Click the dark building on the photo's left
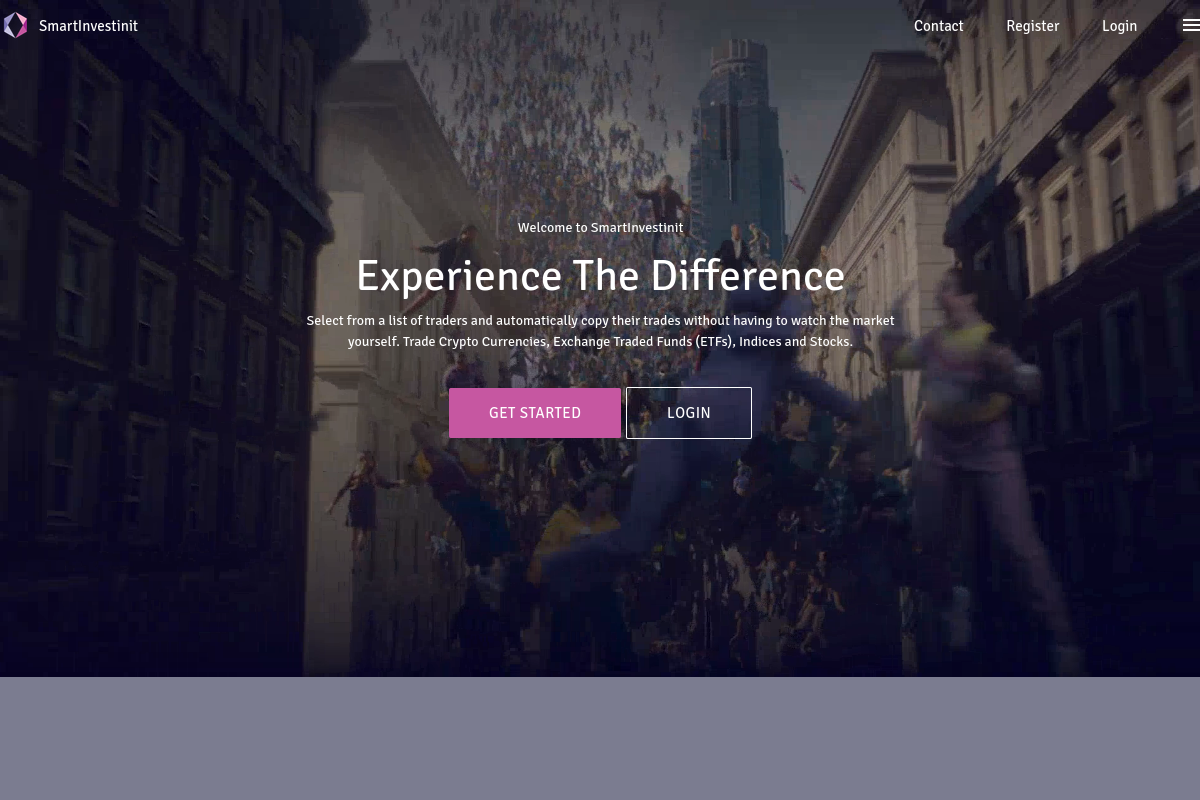1200x800 pixels. click(150, 300)
